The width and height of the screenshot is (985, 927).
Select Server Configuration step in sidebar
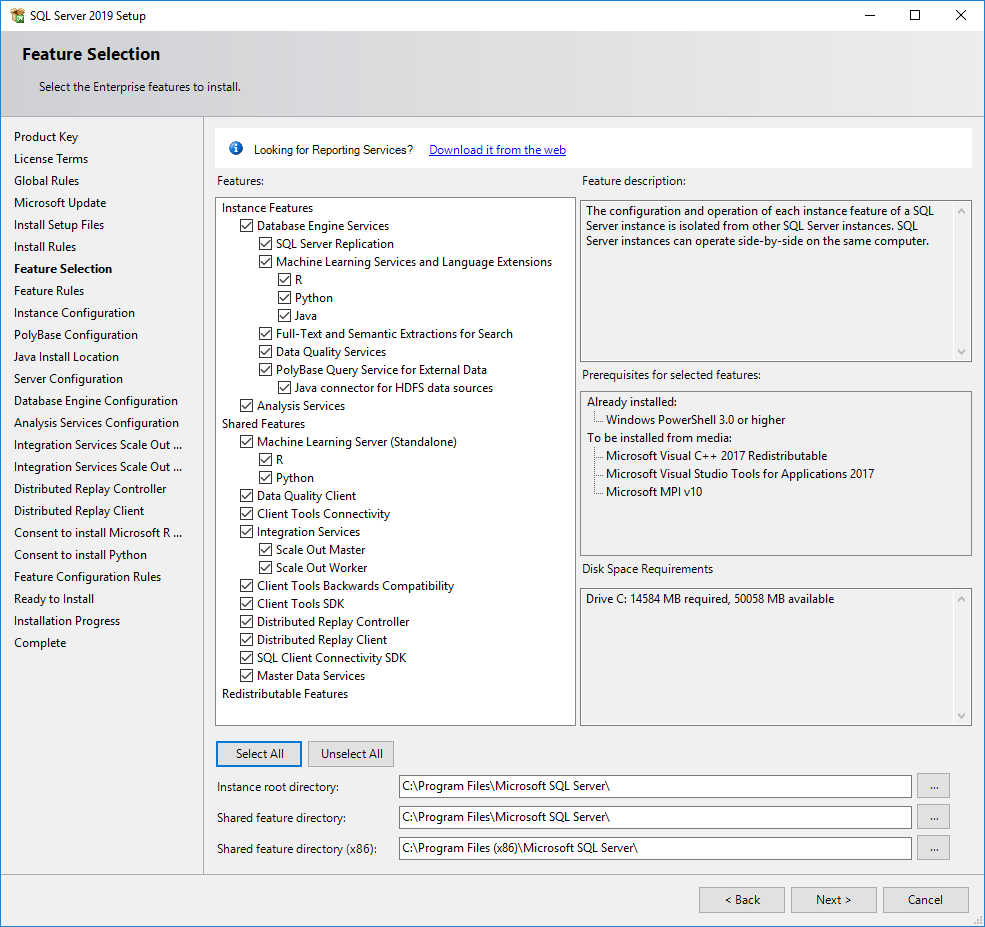[68, 379]
